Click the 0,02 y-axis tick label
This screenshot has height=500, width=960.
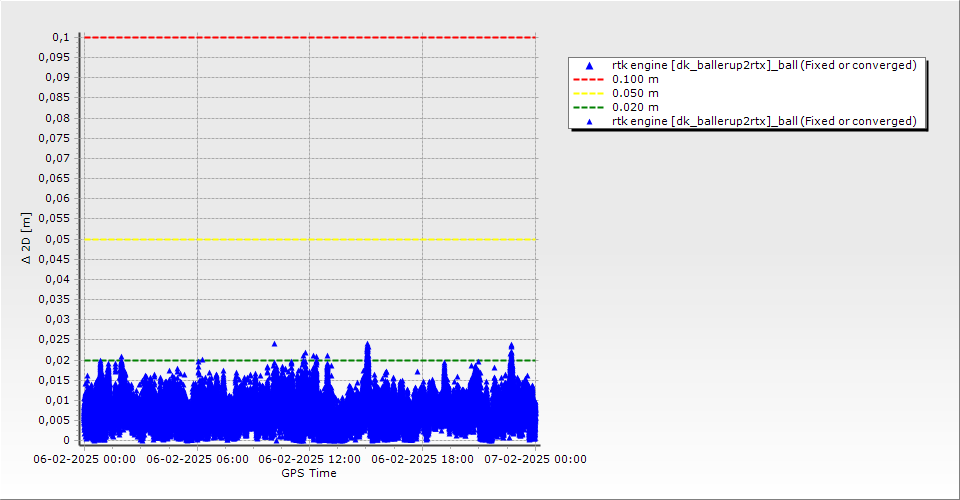57,360
